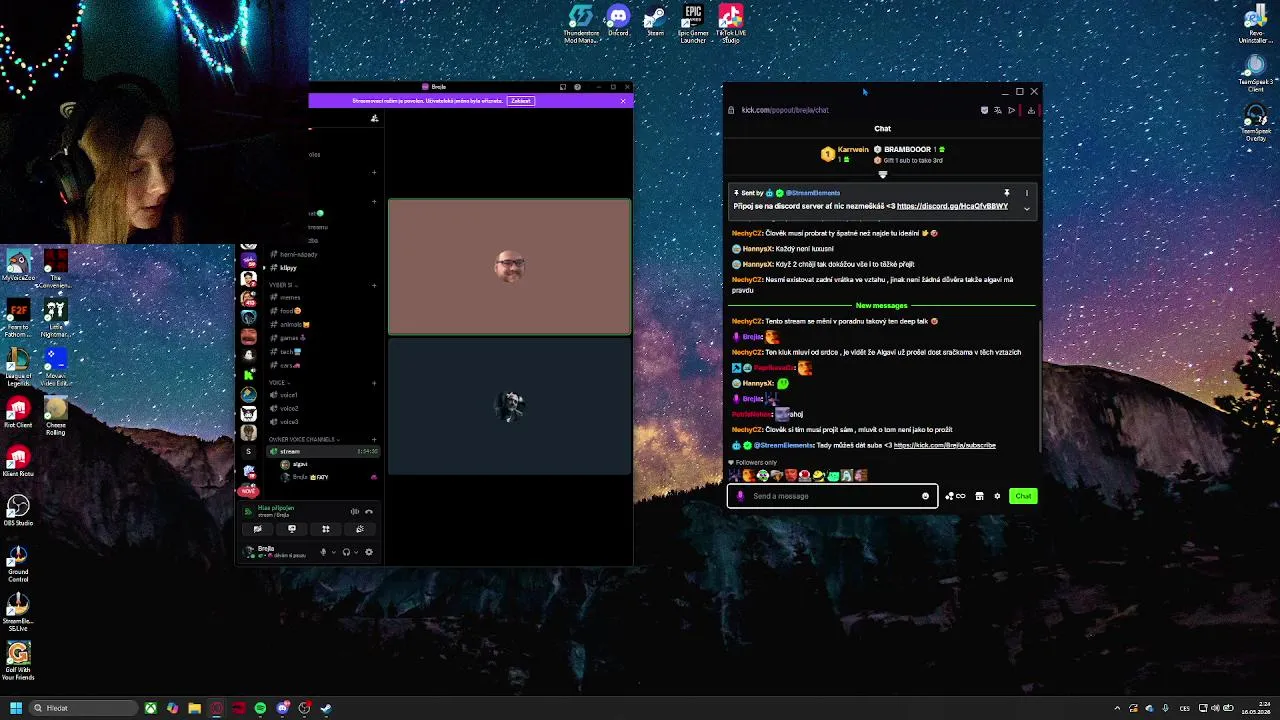Click the NOVÉ unread indicator

tap(249, 491)
